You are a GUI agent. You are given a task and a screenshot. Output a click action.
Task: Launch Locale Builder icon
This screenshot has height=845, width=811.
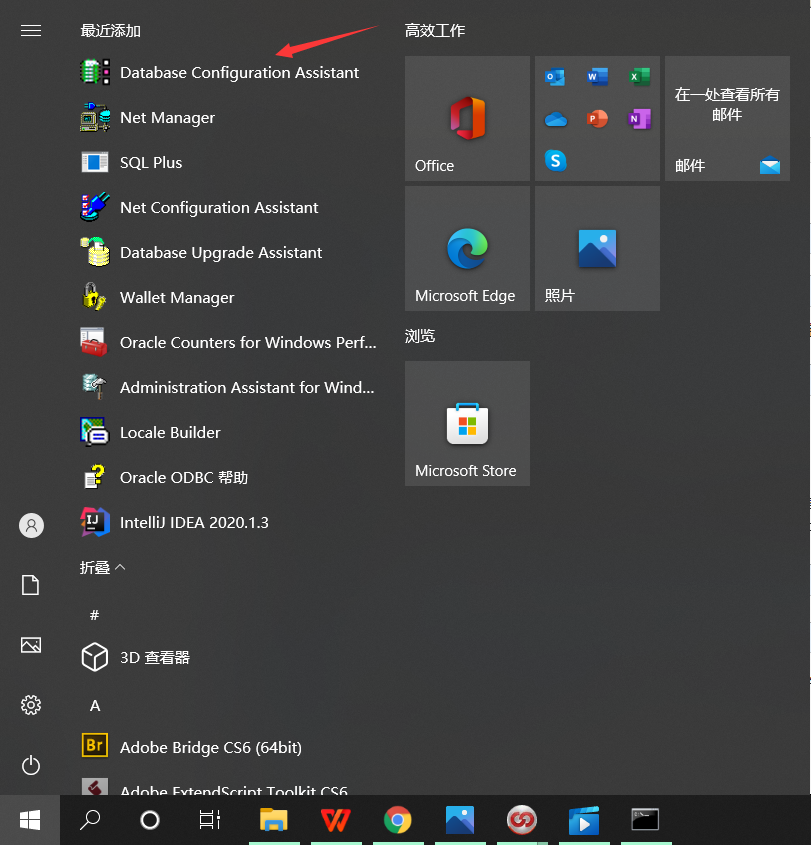click(95, 432)
